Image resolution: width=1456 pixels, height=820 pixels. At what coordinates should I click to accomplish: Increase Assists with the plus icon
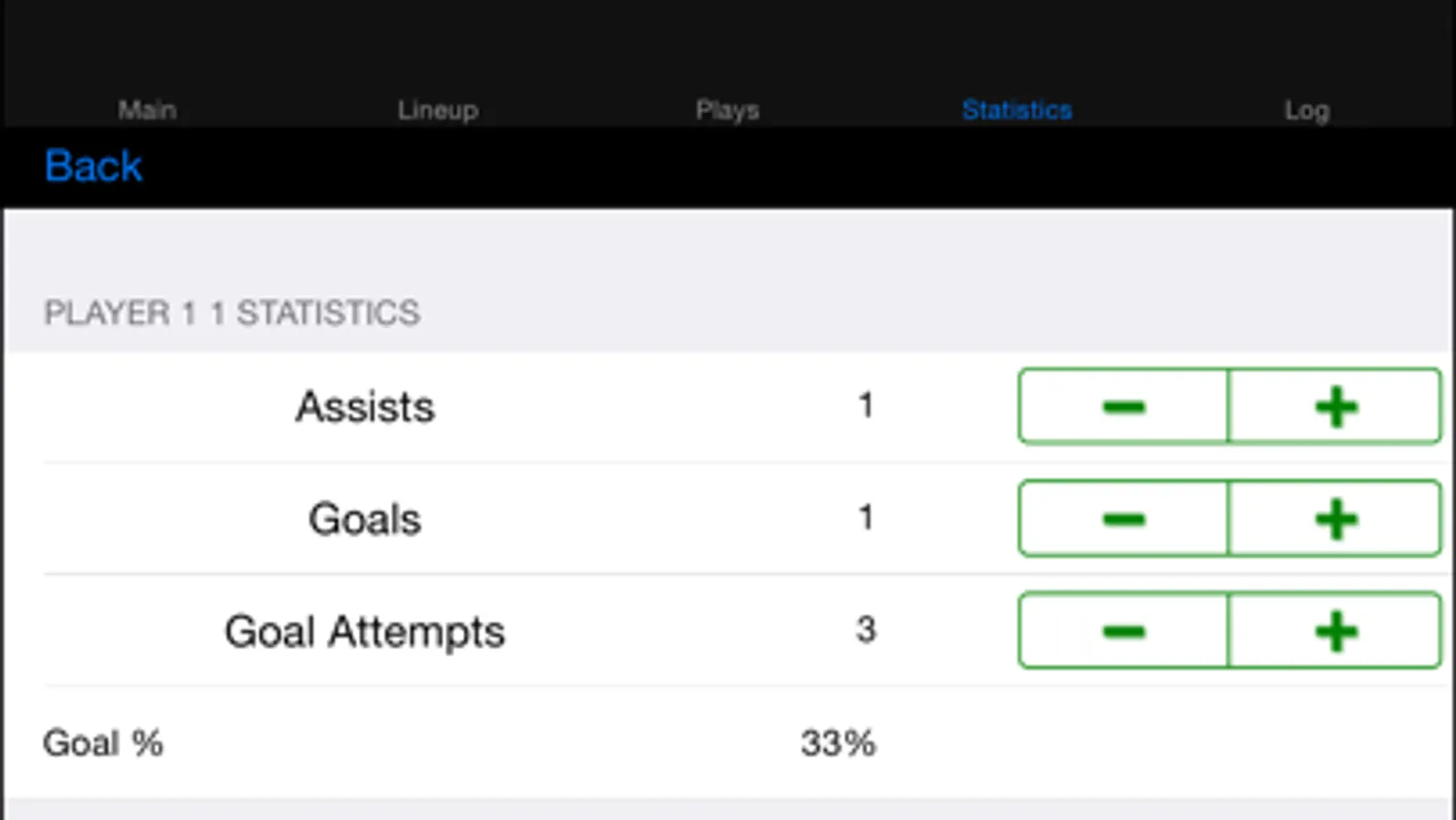pos(1335,406)
